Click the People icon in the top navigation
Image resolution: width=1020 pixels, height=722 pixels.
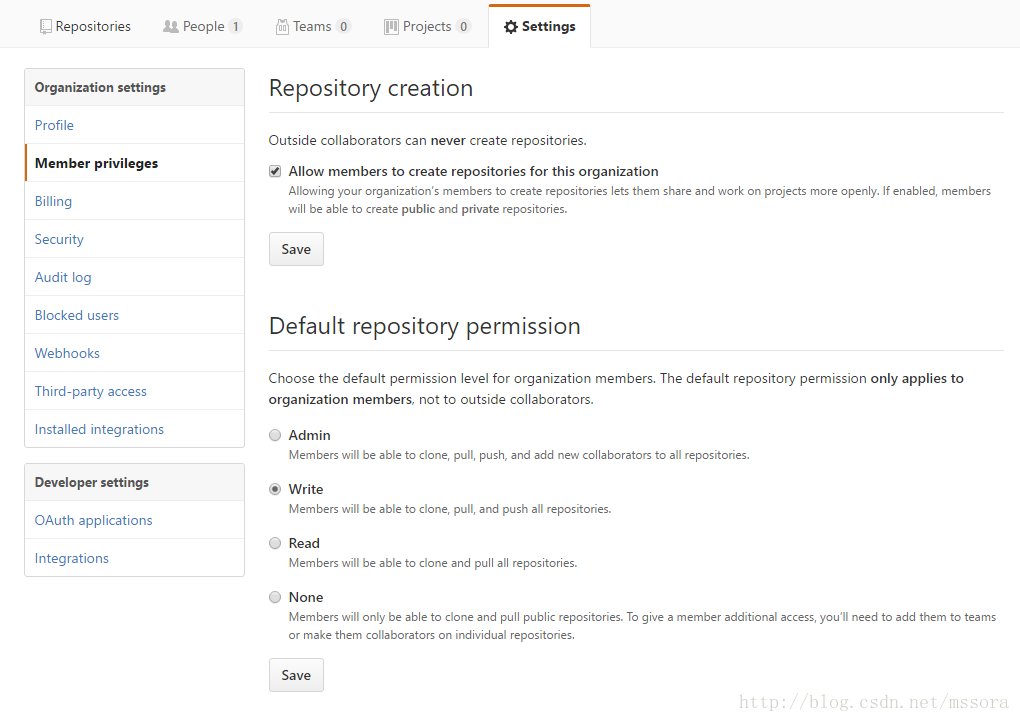(x=170, y=25)
